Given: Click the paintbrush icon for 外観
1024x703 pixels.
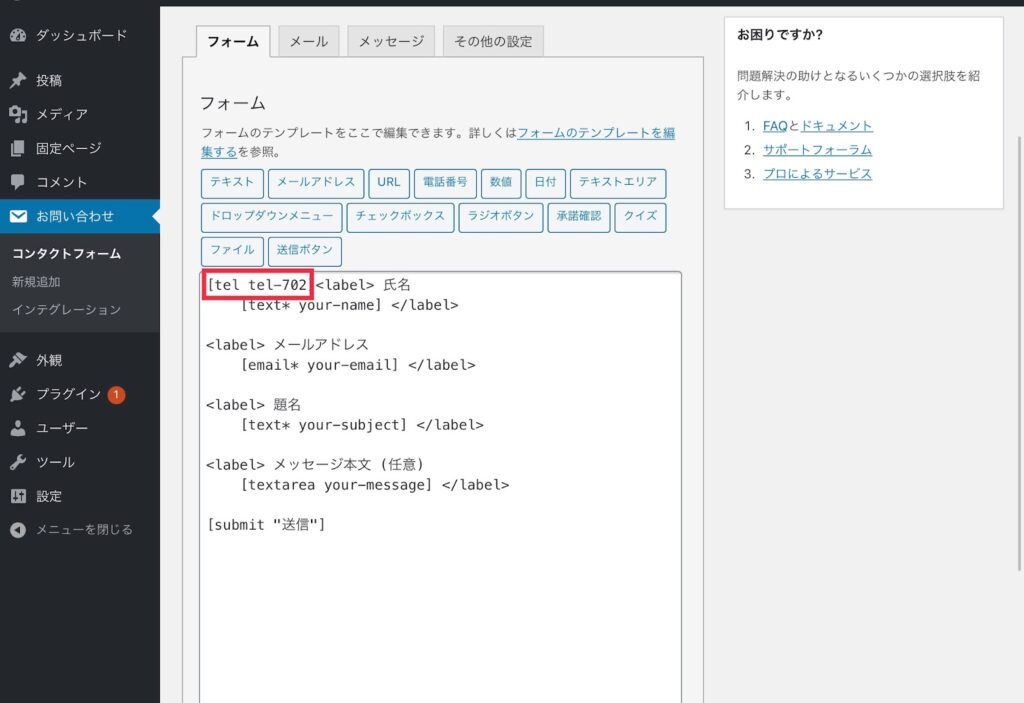Looking at the screenshot, I should 18,361.
